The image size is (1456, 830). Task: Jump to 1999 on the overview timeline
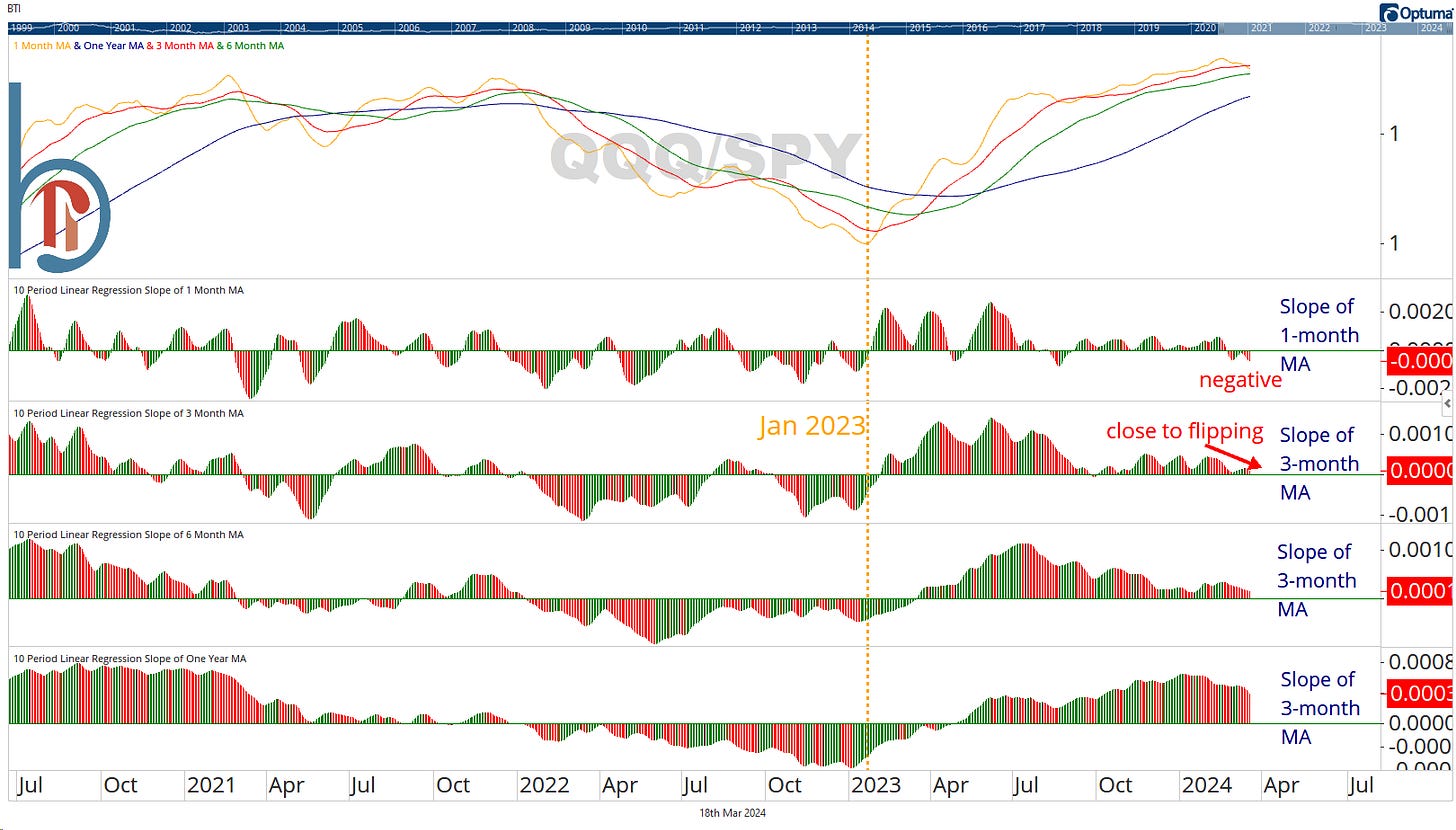[21, 28]
